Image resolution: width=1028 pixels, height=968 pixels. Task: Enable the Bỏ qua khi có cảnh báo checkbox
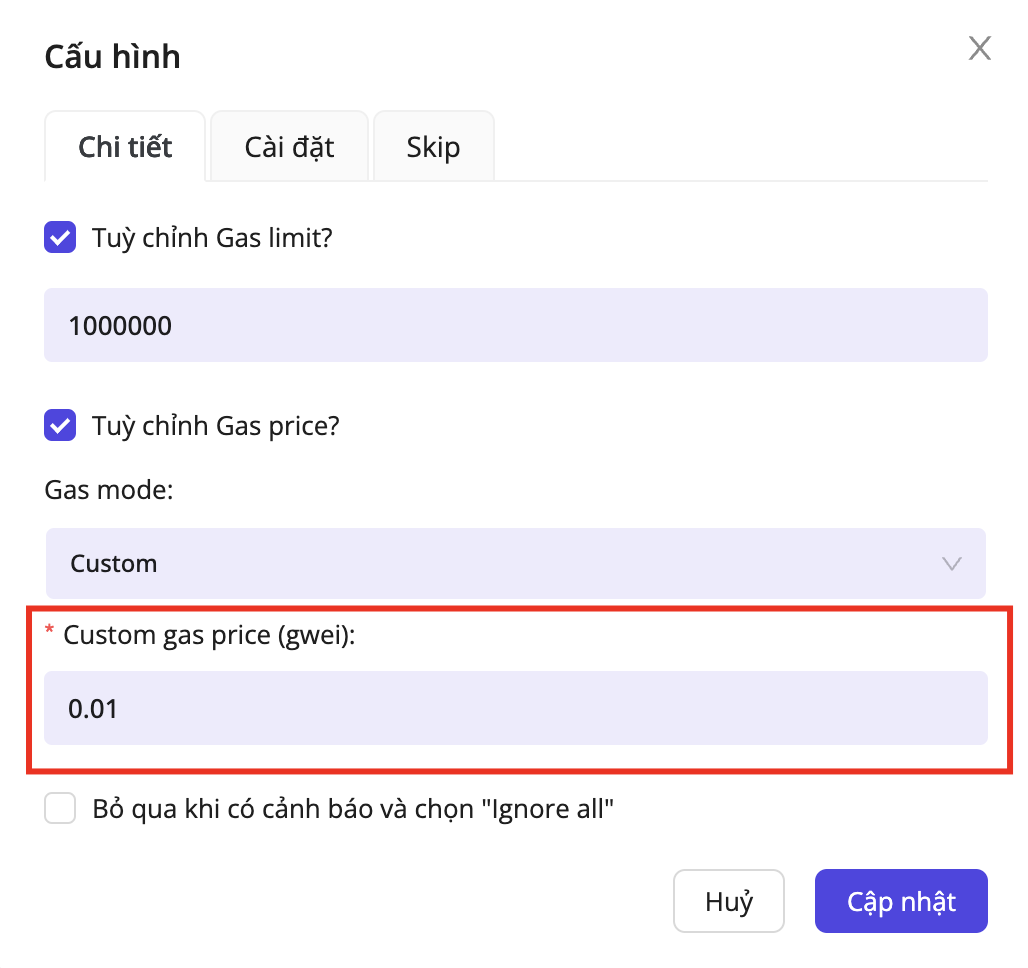click(60, 808)
